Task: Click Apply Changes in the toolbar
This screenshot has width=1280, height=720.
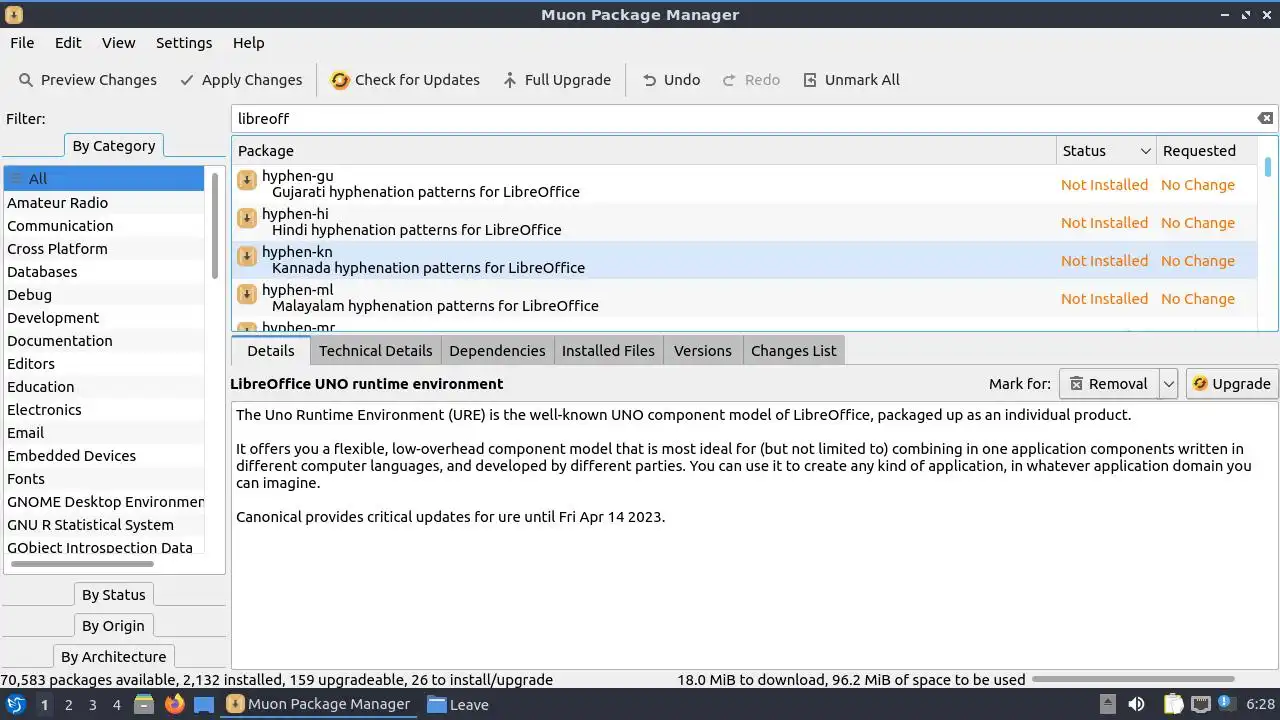Action: (x=241, y=80)
